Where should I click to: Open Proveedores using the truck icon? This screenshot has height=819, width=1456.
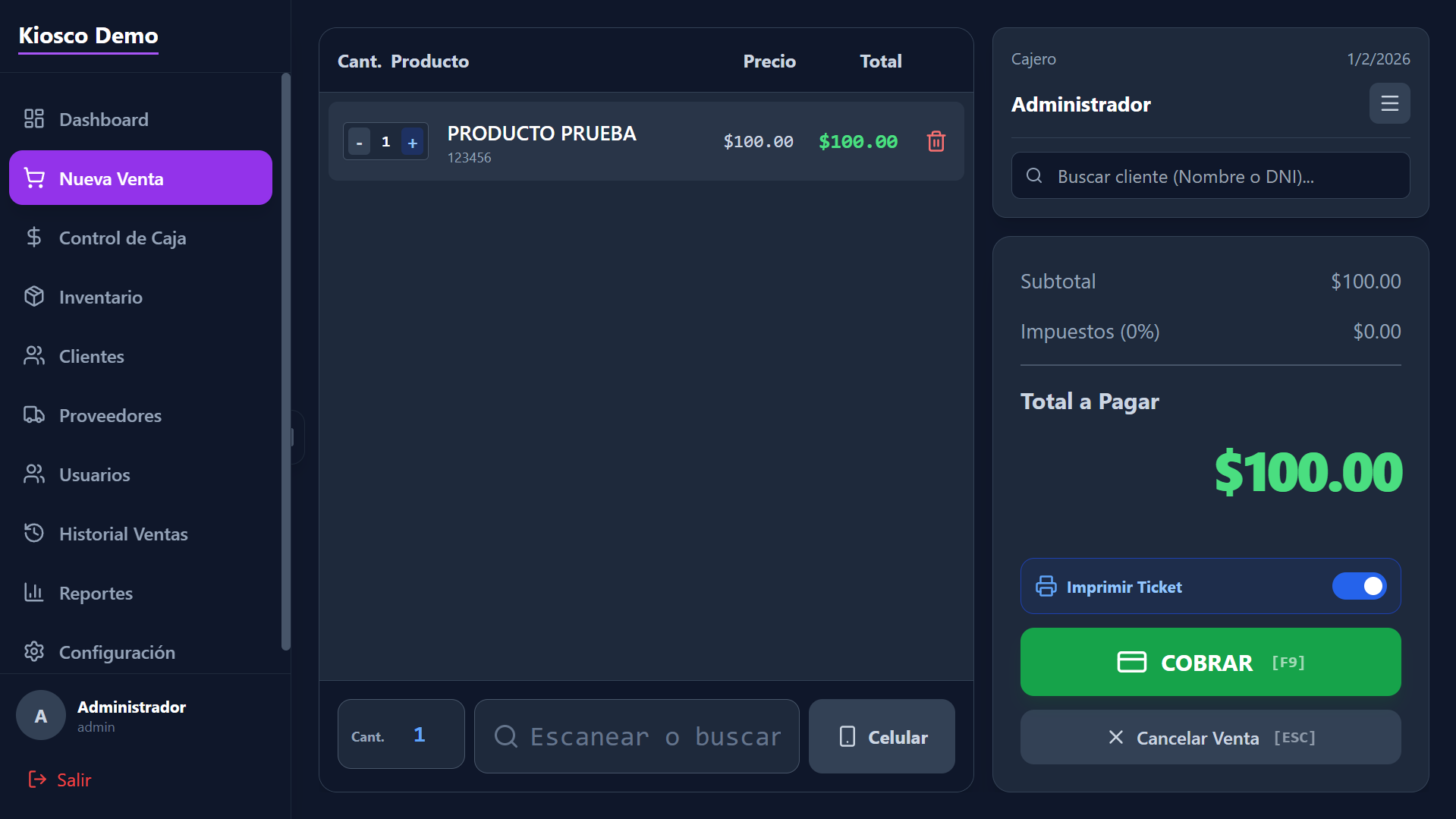point(34,414)
